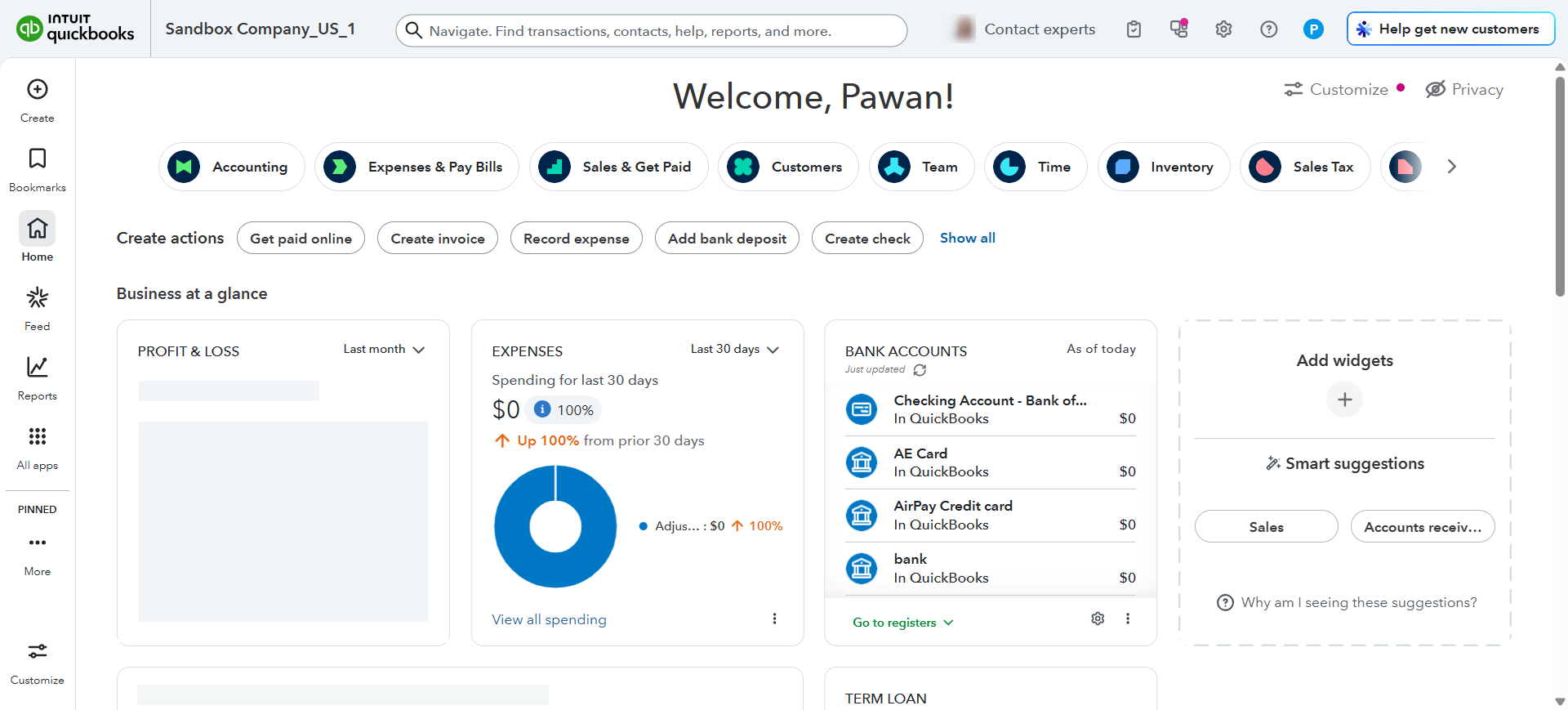Click the sidebar Customize sliders icon

[x=38, y=651]
